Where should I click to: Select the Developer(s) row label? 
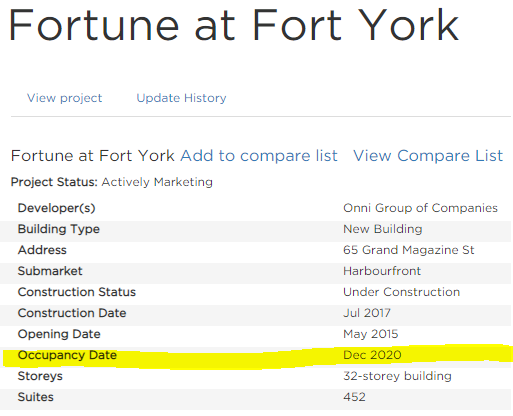click(57, 208)
